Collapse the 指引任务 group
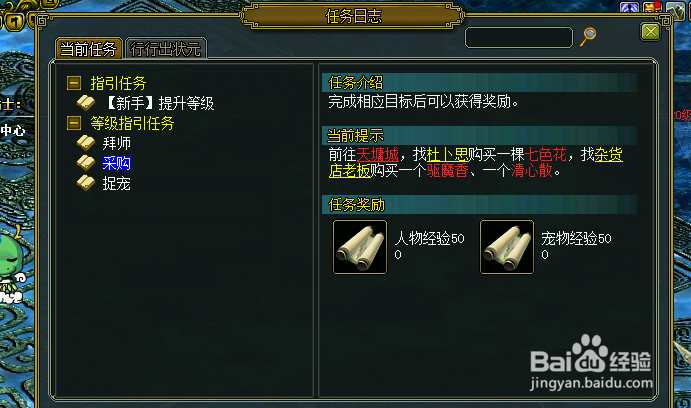Screen dimensions: 691x408 click(x=74, y=83)
